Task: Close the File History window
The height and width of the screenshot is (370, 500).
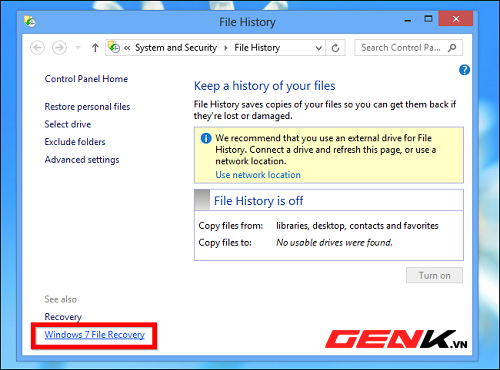Action: (456, 19)
